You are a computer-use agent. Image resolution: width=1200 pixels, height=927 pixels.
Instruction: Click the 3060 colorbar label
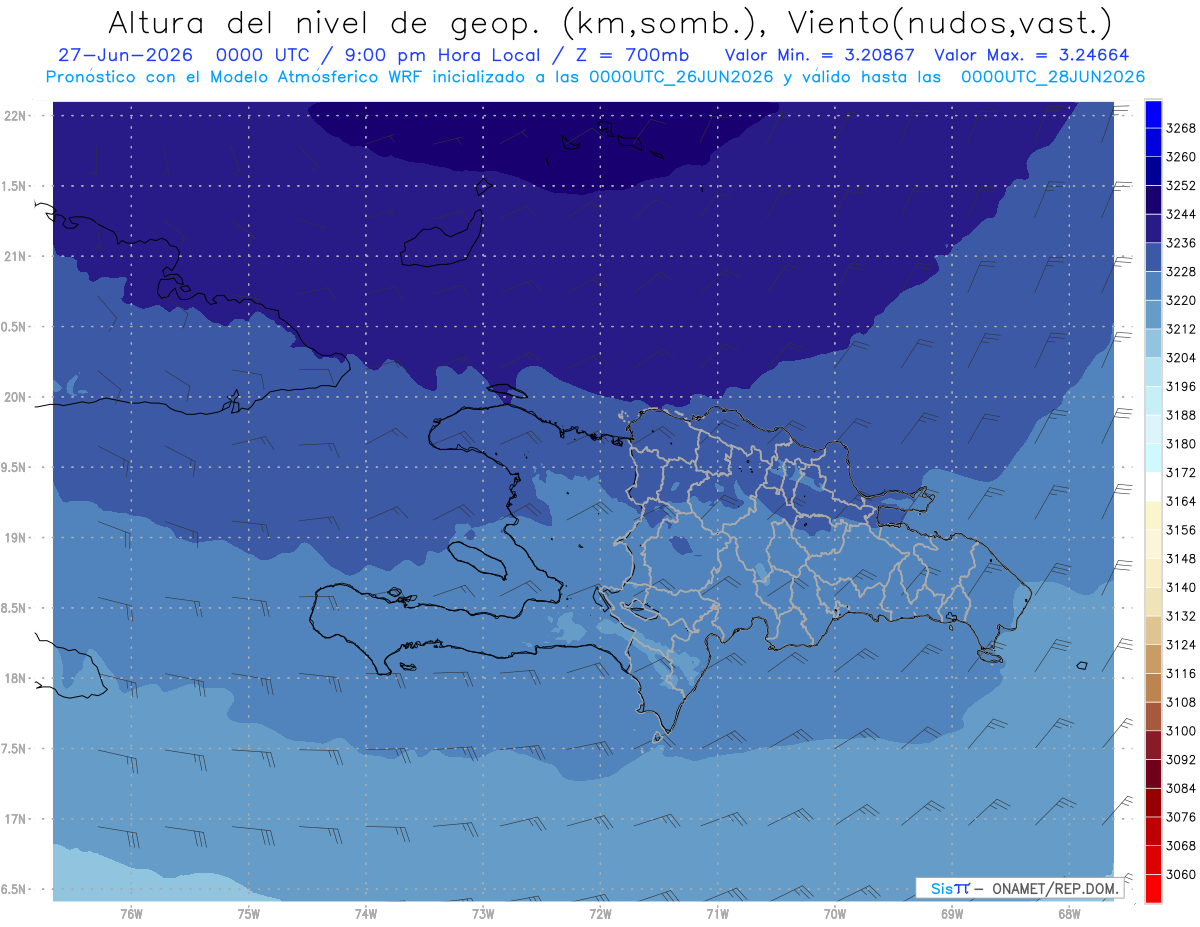pyautogui.click(x=1181, y=874)
